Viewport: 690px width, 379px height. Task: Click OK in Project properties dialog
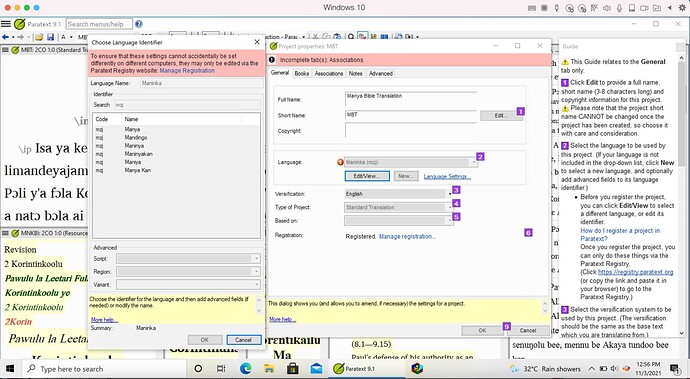click(482, 330)
